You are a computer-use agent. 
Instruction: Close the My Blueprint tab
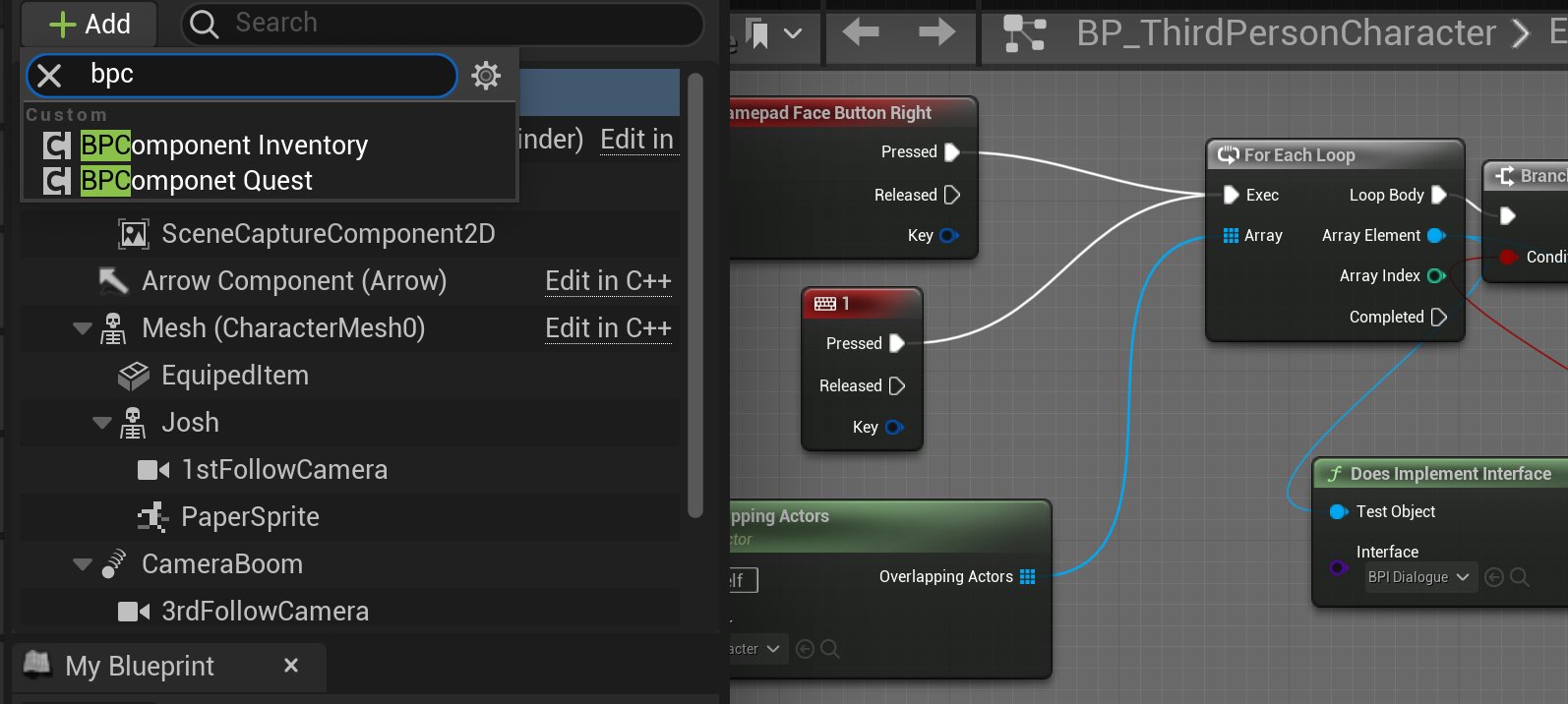pyautogui.click(x=291, y=666)
